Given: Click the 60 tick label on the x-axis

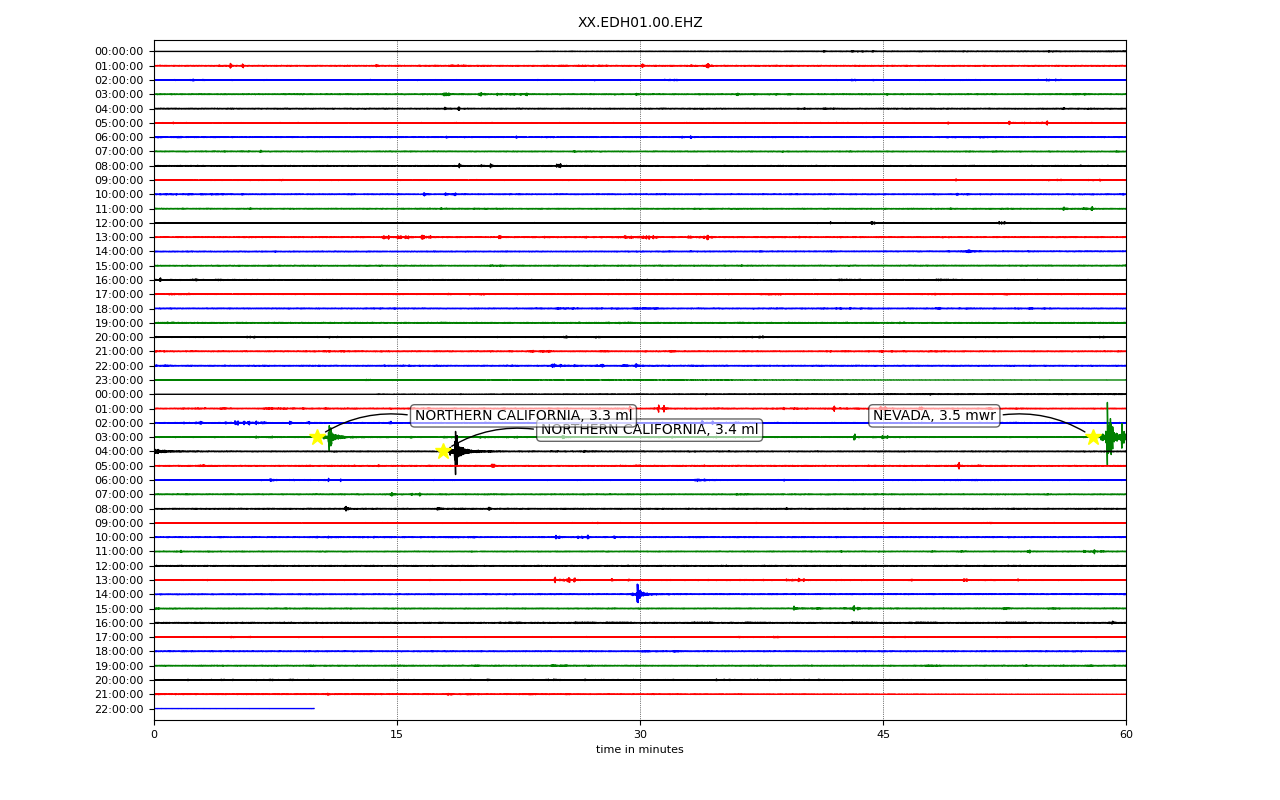Looking at the screenshot, I should [1126, 735].
